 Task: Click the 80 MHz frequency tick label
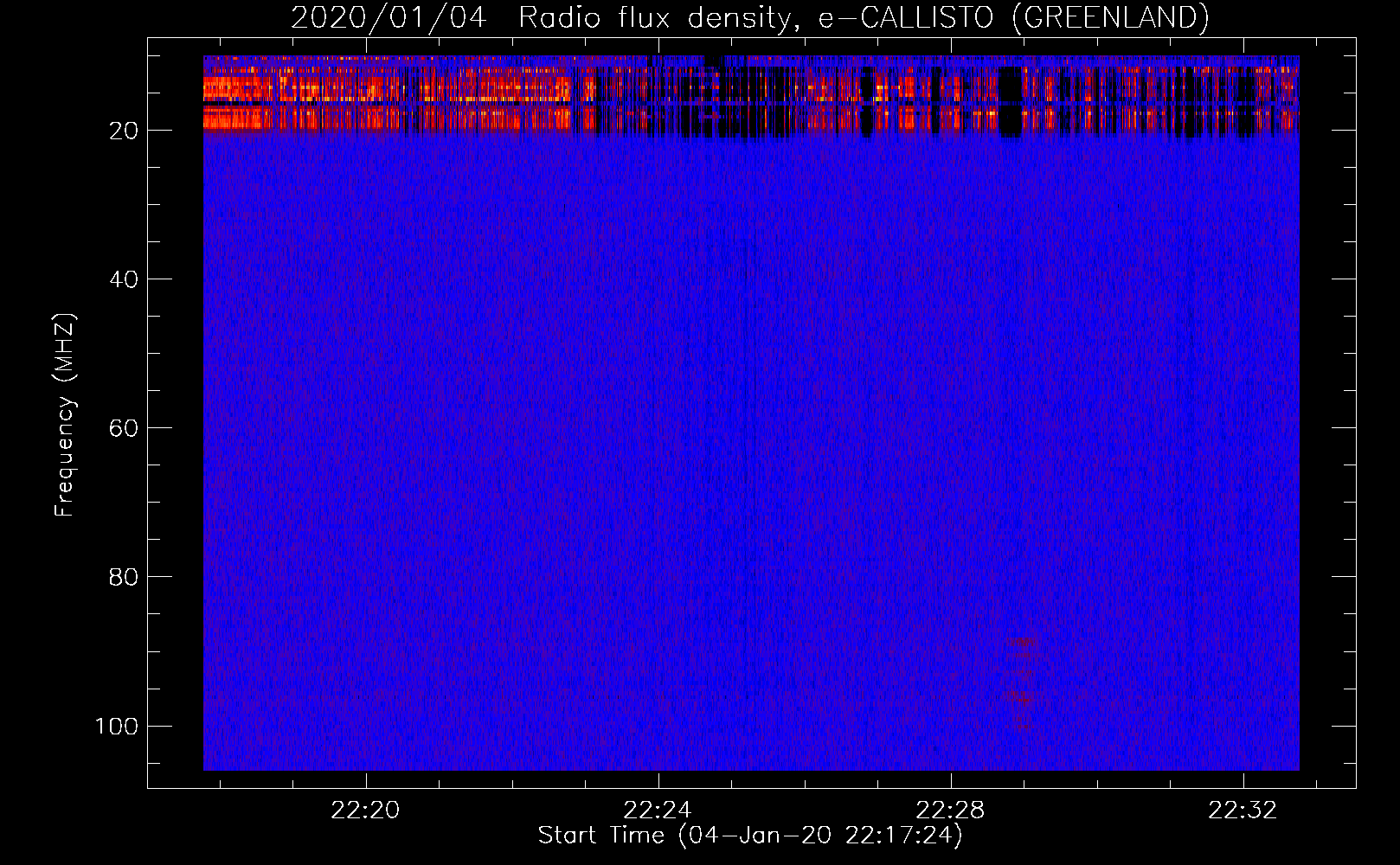point(124,577)
